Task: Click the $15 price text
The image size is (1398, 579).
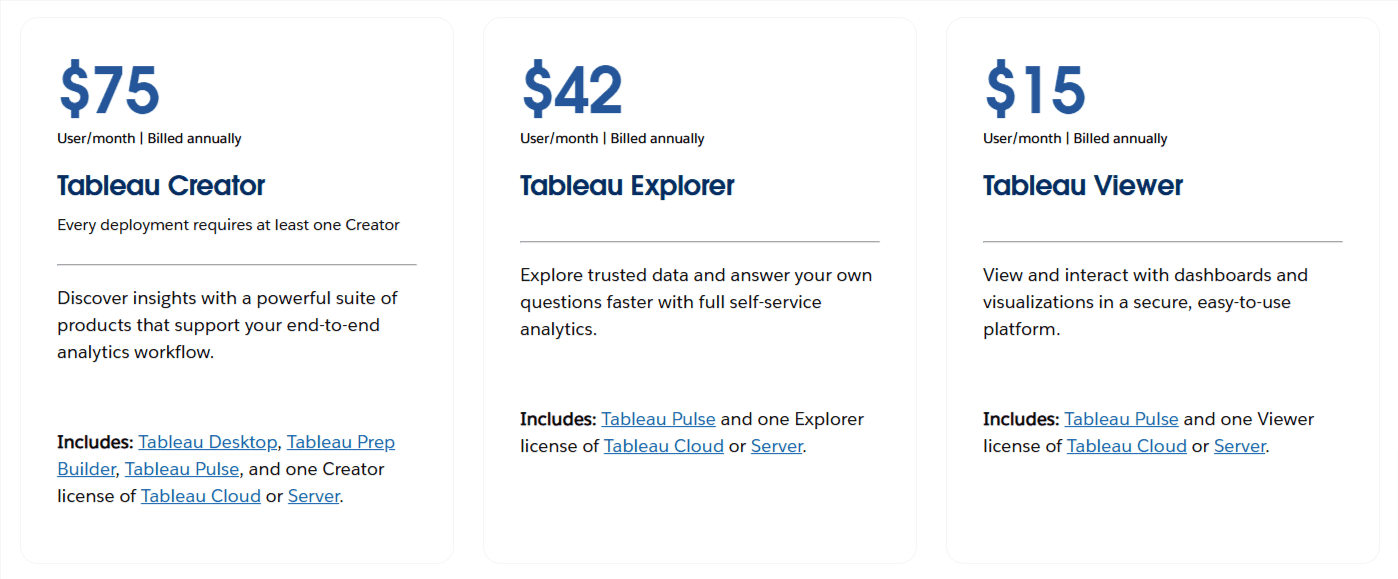Action: [x=1035, y=89]
